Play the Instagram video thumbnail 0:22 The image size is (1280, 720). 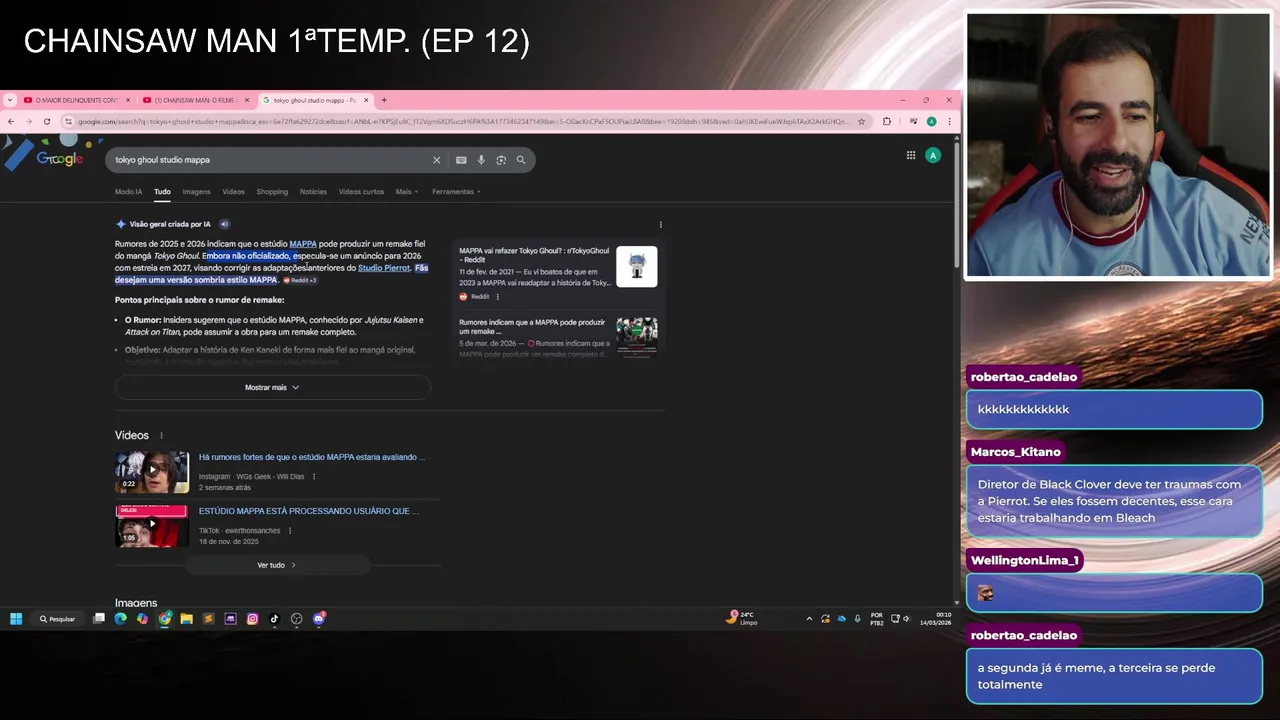(x=152, y=471)
